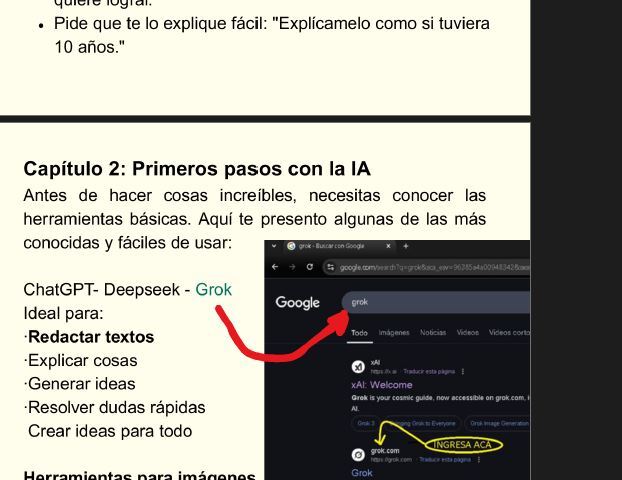Screen dimensions: 622x480
Task: Click the 'Grok is your cosmic guide' snippet
Action: (x=440, y=403)
